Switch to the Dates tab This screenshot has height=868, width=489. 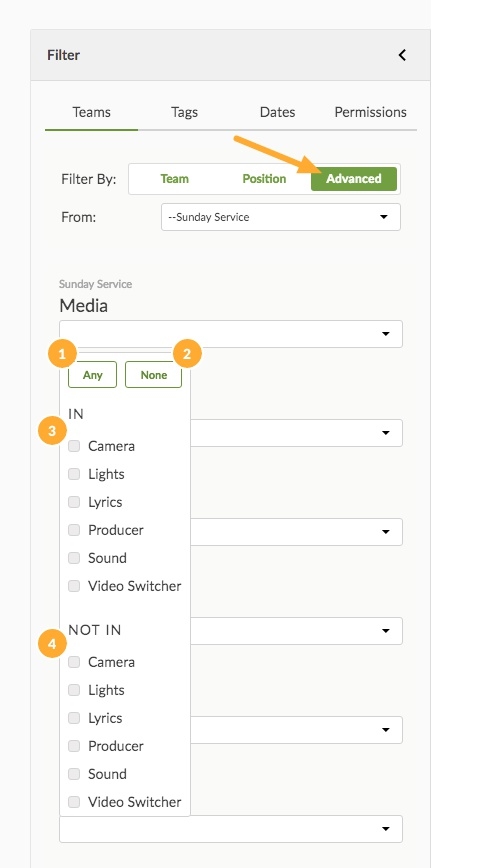pyautogui.click(x=277, y=112)
